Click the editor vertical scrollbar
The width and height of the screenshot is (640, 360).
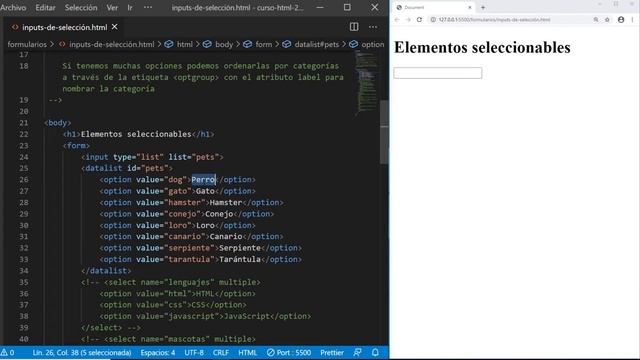pos(384,131)
